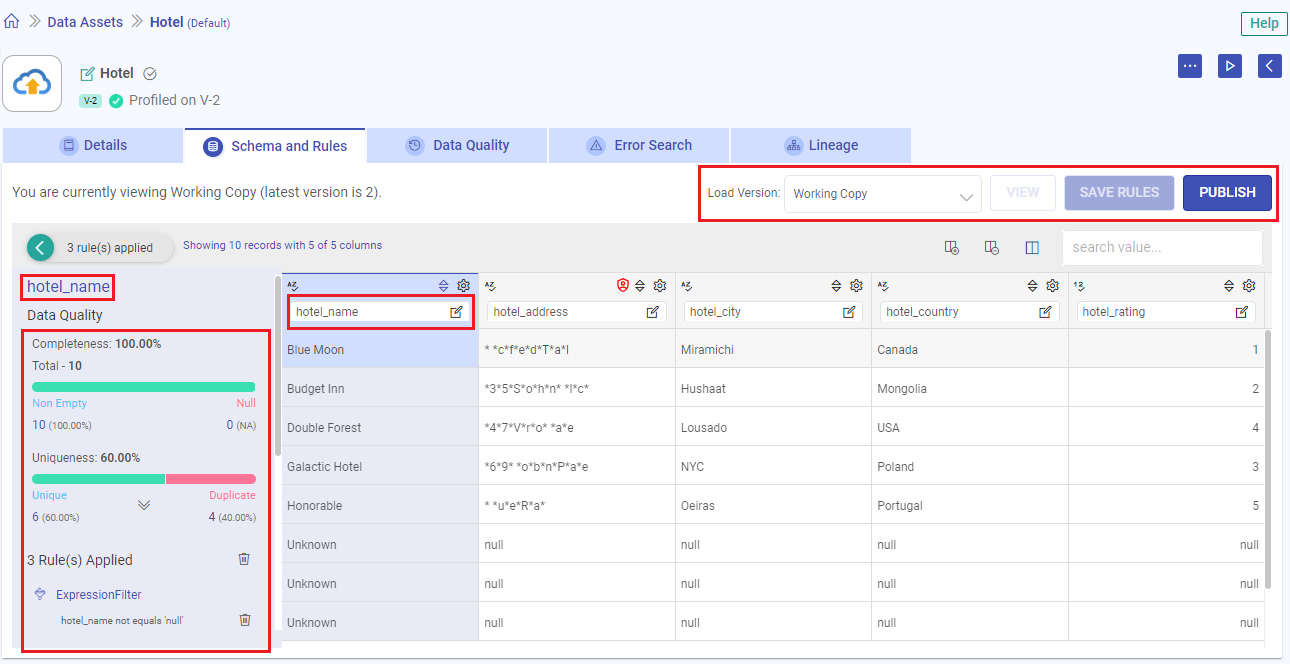Click the play/run icon button

(1229, 66)
